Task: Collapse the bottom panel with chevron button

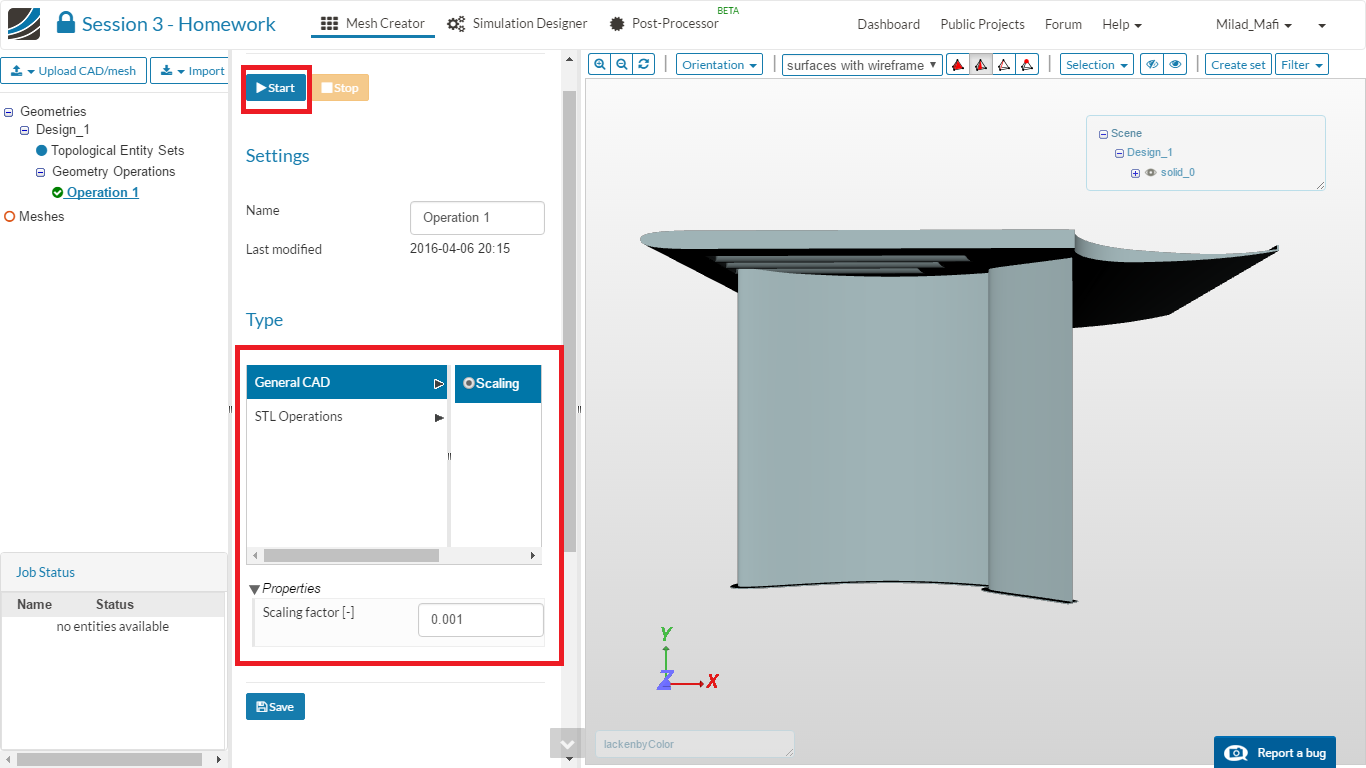Action: pyautogui.click(x=567, y=744)
